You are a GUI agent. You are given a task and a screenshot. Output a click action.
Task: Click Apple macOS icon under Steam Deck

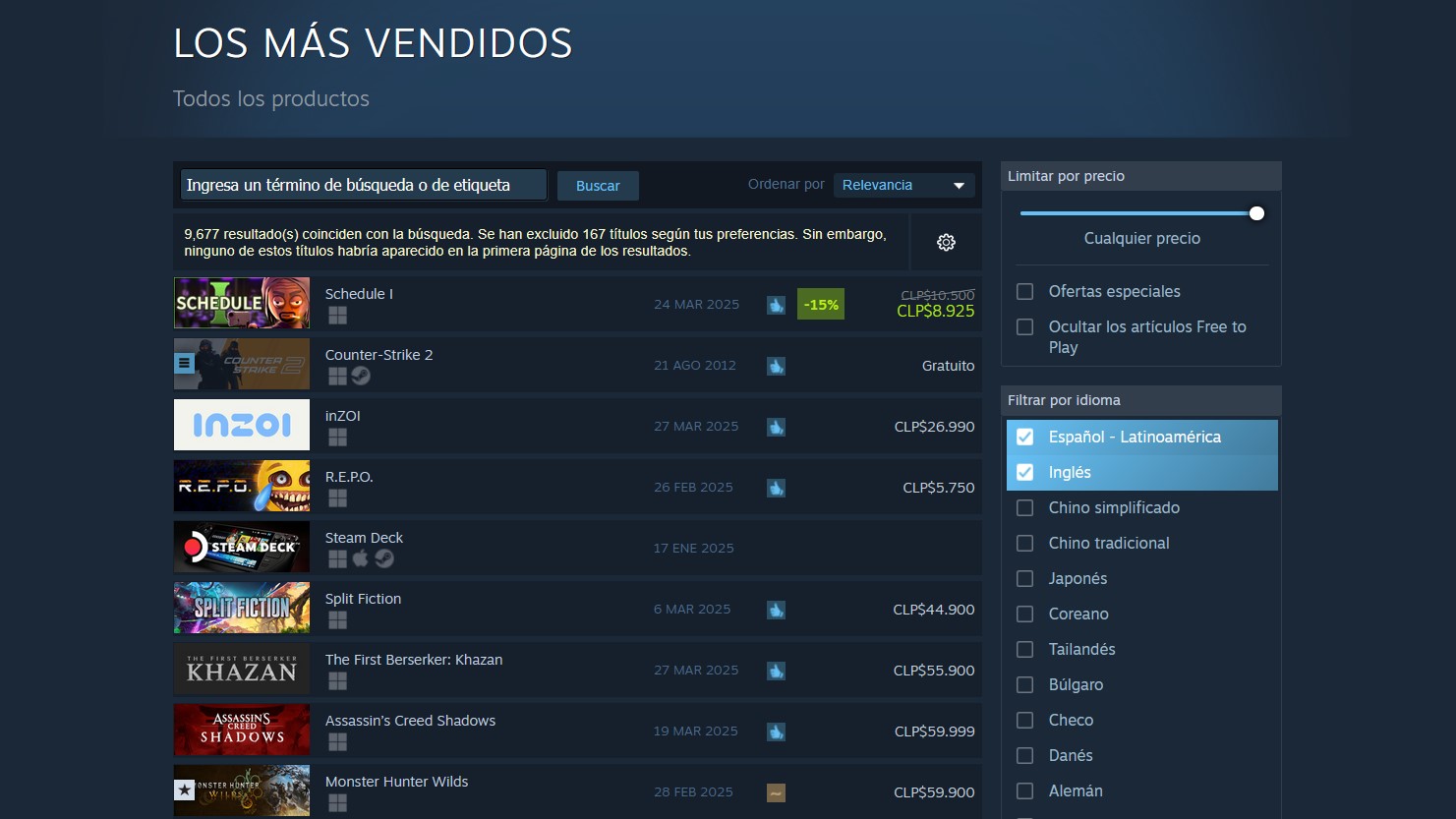coord(361,558)
